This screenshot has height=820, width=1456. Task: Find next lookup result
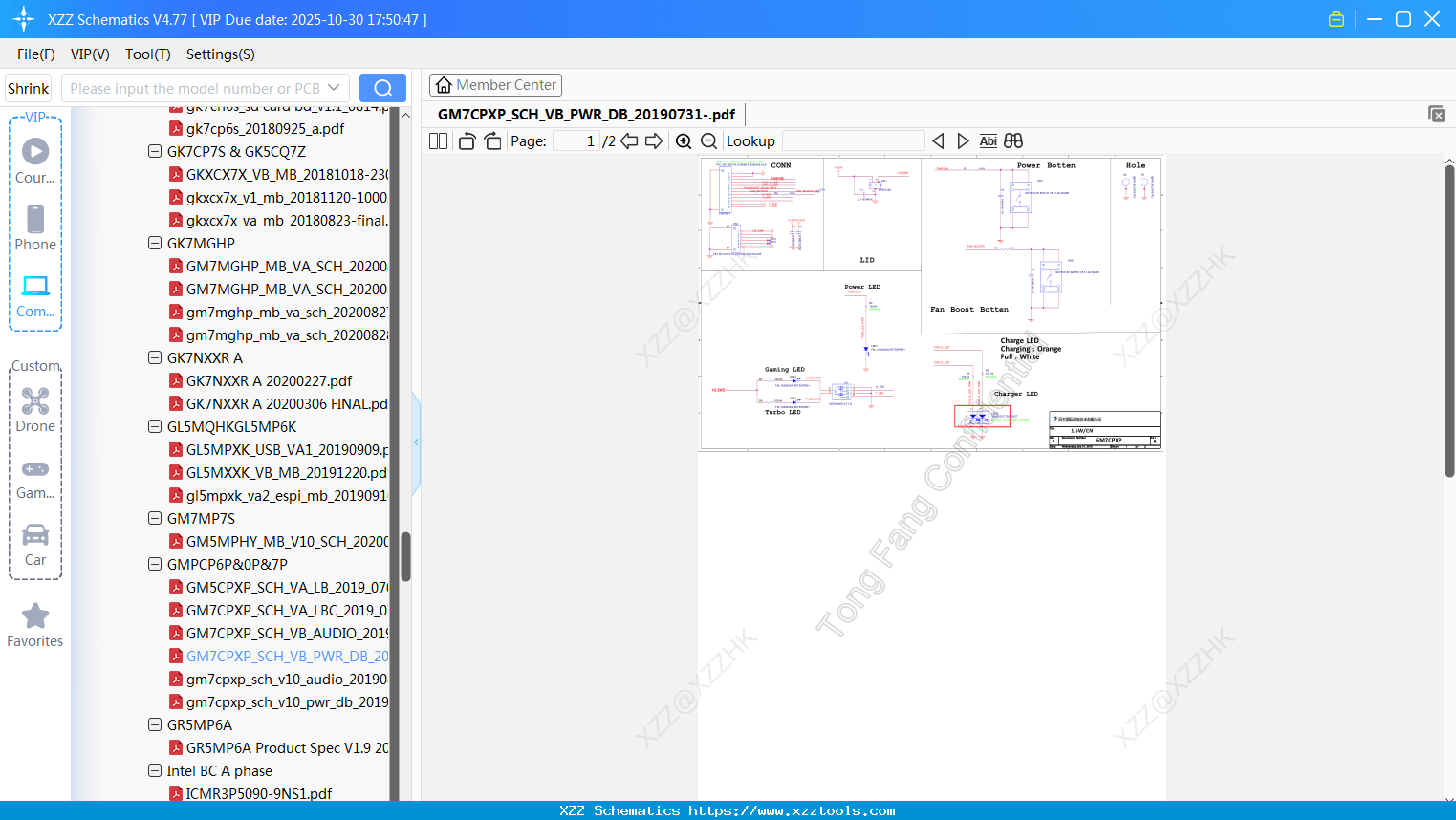click(963, 141)
